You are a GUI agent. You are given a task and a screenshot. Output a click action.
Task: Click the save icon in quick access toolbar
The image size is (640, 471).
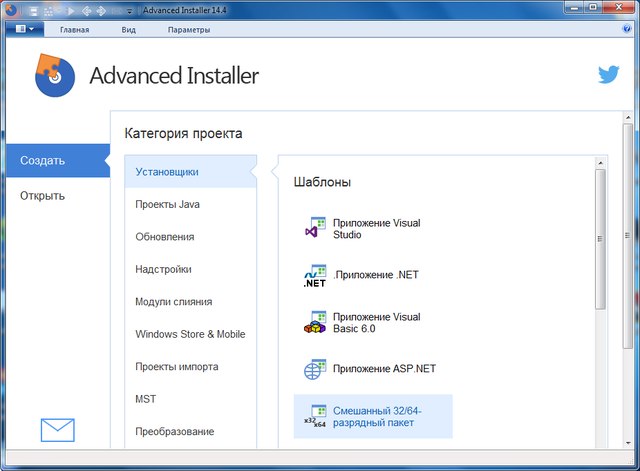point(33,10)
